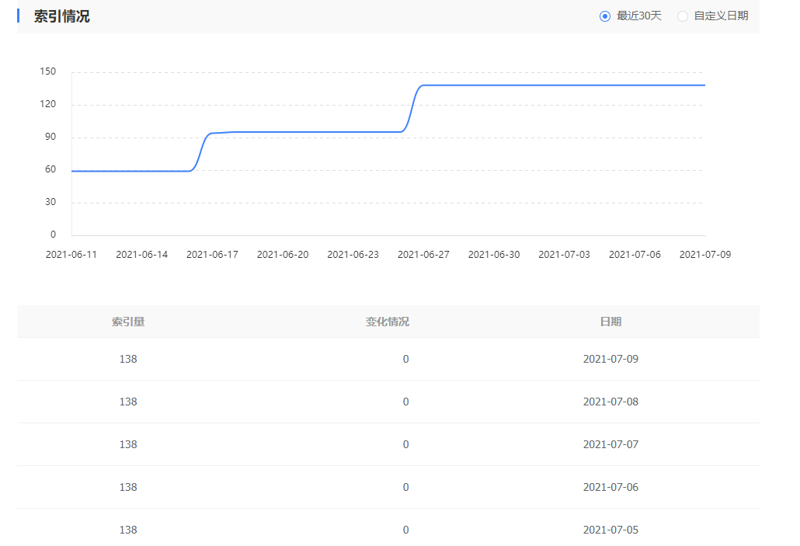
Task: Click the 日期 column header
Action: coord(611,321)
